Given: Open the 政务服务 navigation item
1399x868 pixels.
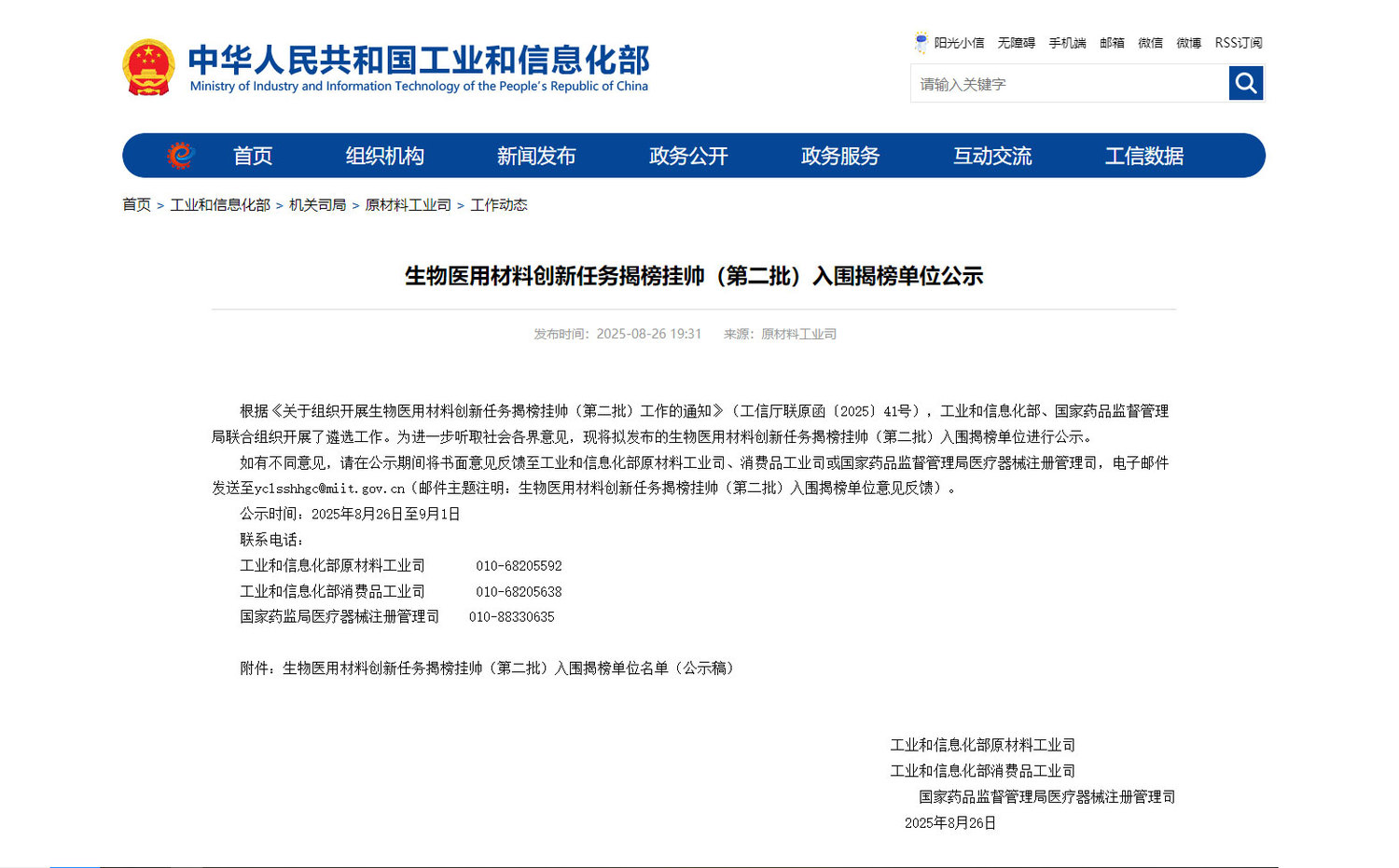Looking at the screenshot, I should (x=840, y=156).
